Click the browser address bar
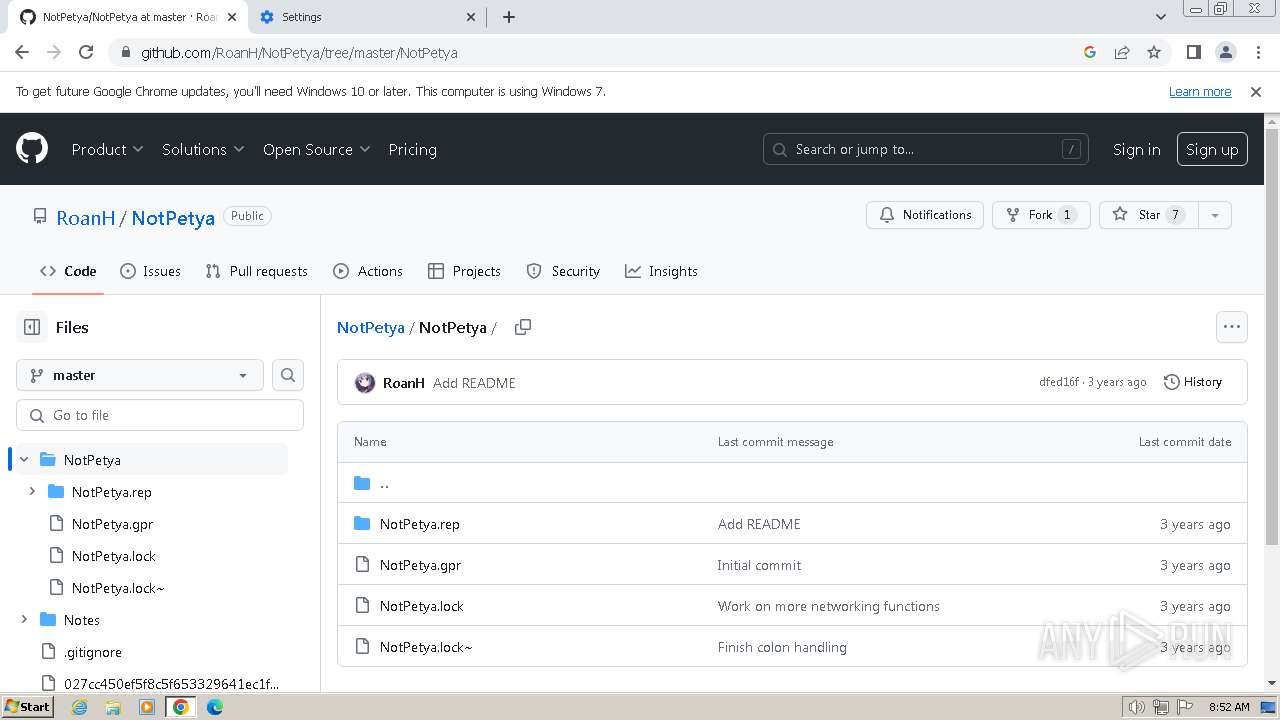The width and height of the screenshot is (1280, 720). point(600,52)
